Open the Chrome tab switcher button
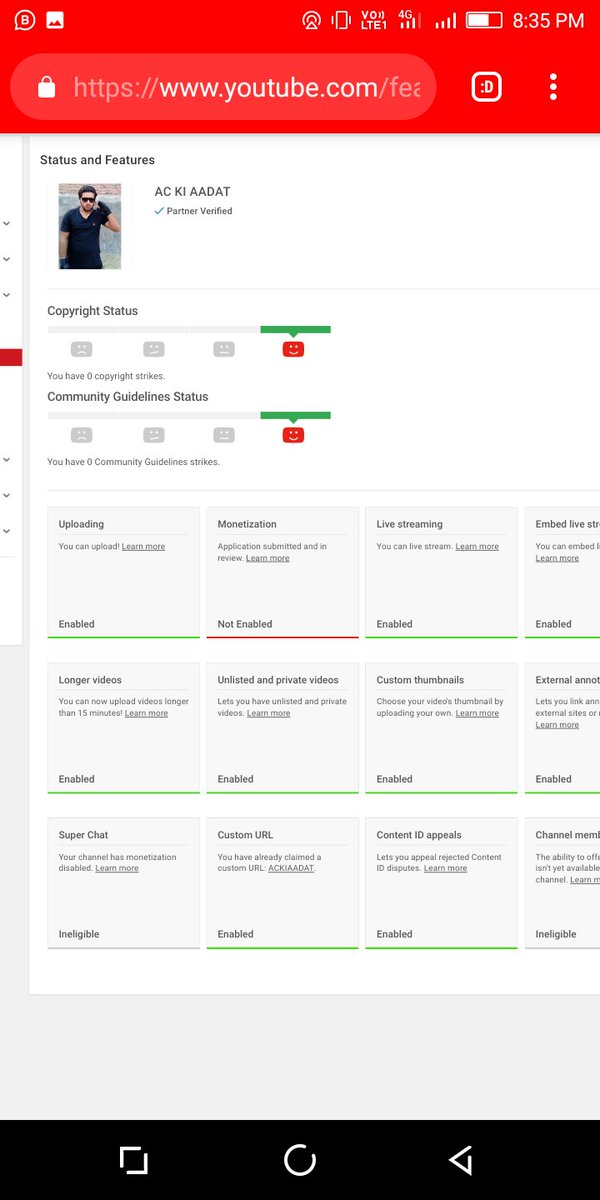This screenshot has height=1200, width=600. [487, 87]
